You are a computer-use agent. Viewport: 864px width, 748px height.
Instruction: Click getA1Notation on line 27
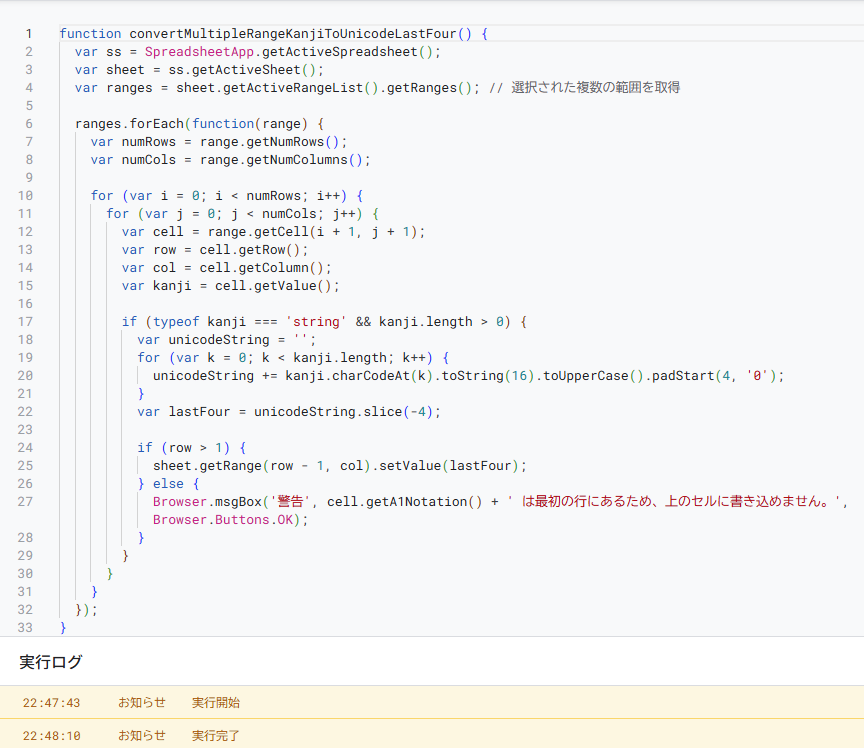tap(417, 502)
